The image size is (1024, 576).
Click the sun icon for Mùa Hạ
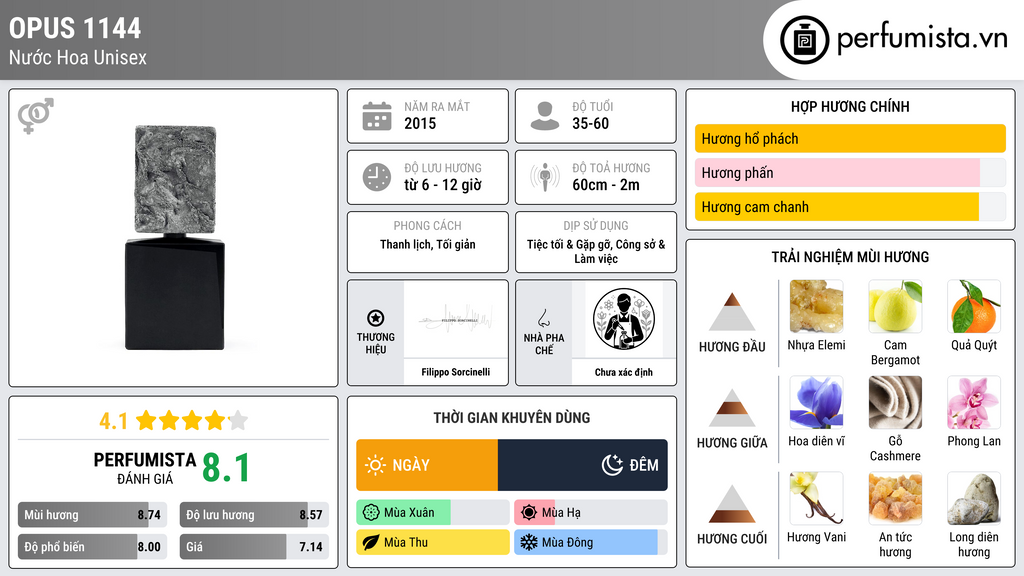tap(529, 513)
